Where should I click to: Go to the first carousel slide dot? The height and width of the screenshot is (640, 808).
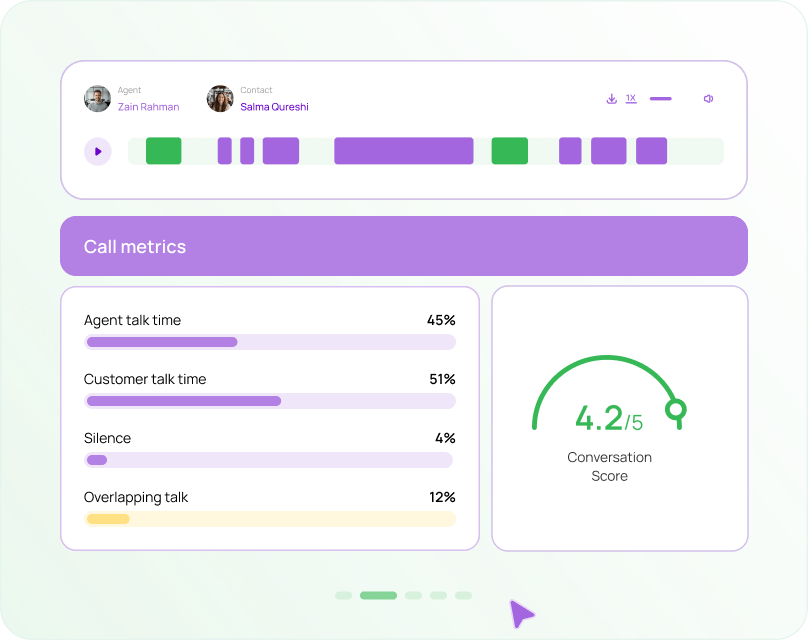coord(343,595)
